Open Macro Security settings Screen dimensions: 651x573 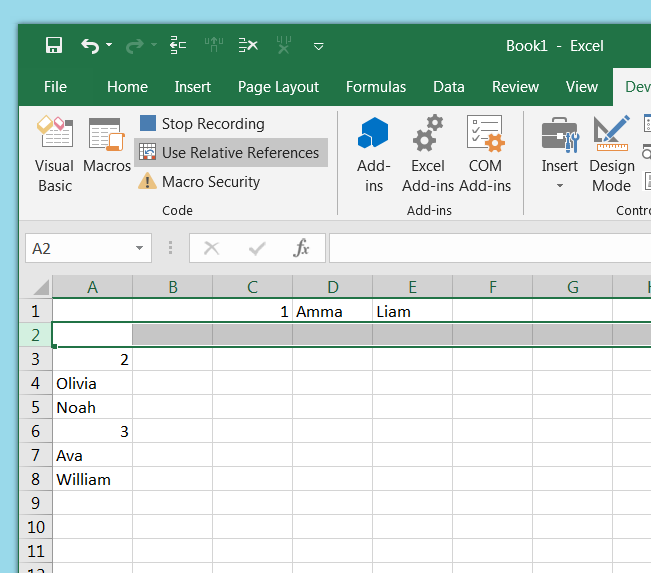click(x=200, y=182)
